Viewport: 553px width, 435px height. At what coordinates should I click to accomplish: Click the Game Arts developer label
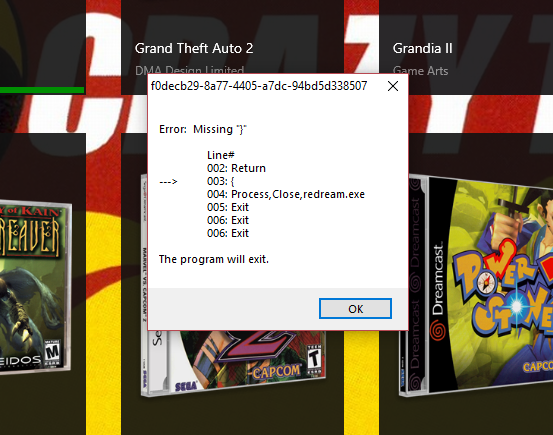[x=420, y=71]
